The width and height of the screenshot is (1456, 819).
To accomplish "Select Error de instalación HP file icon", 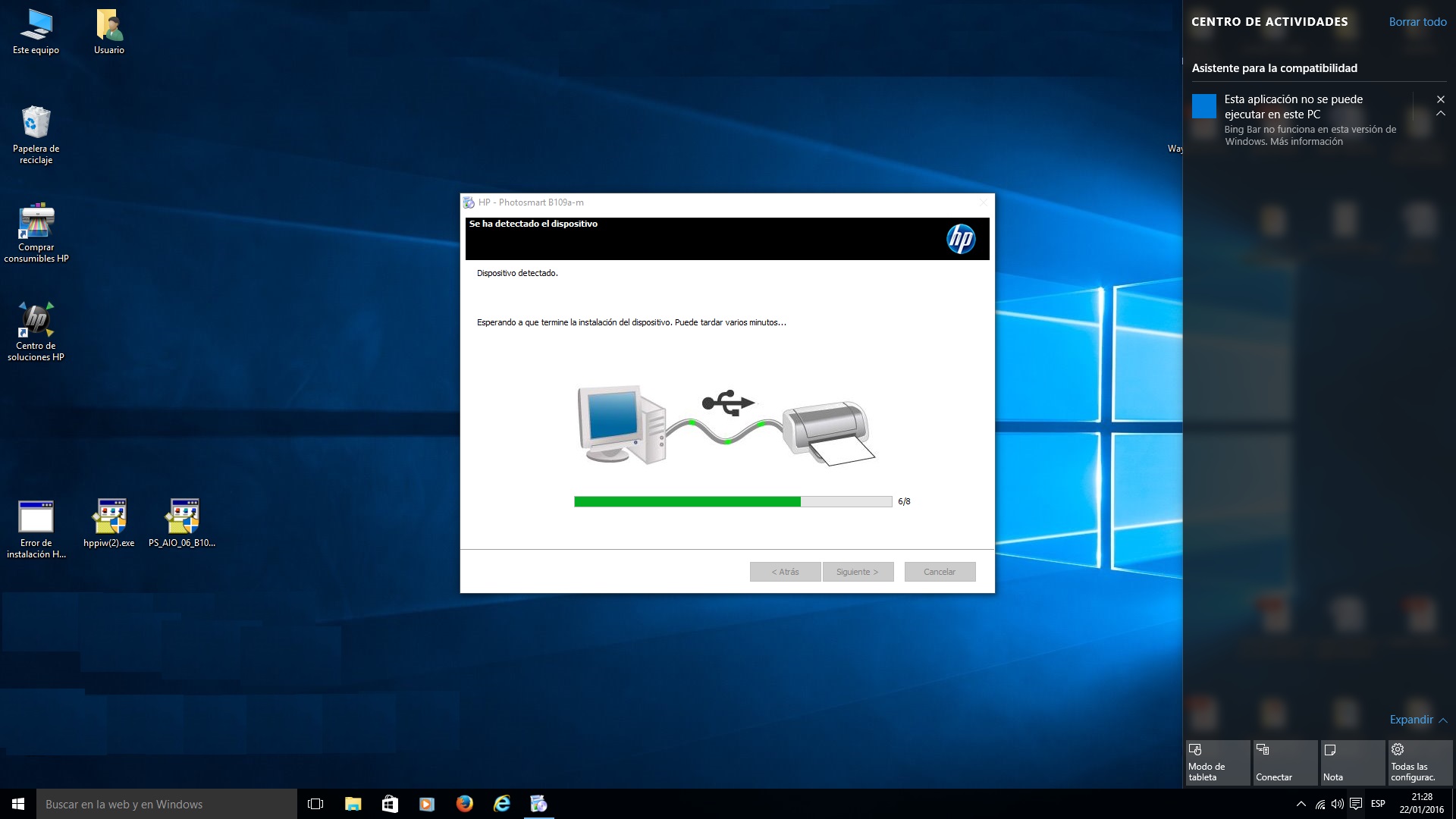I will [x=36, y=529].
